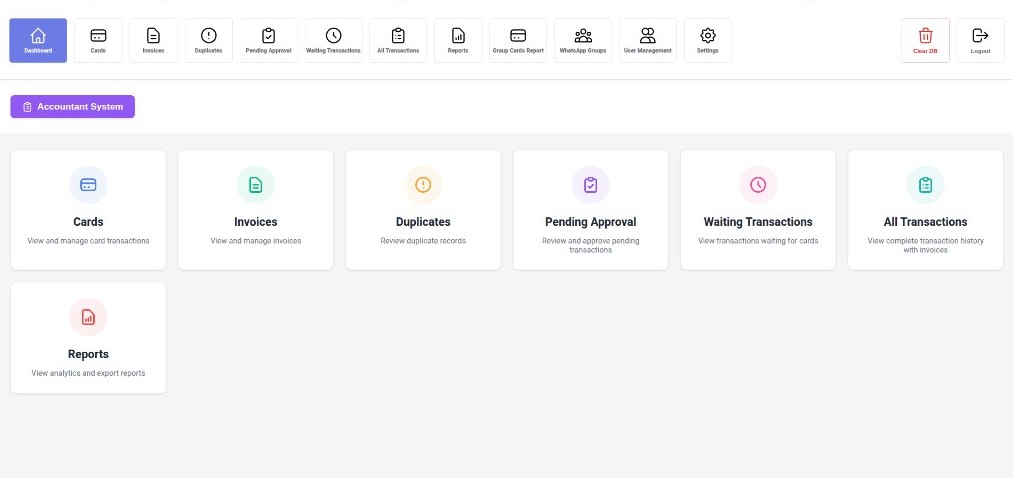Click 'View complete transaction history with invoices' text
Viewport: 1013px width, 478px height.
point(925,245)
